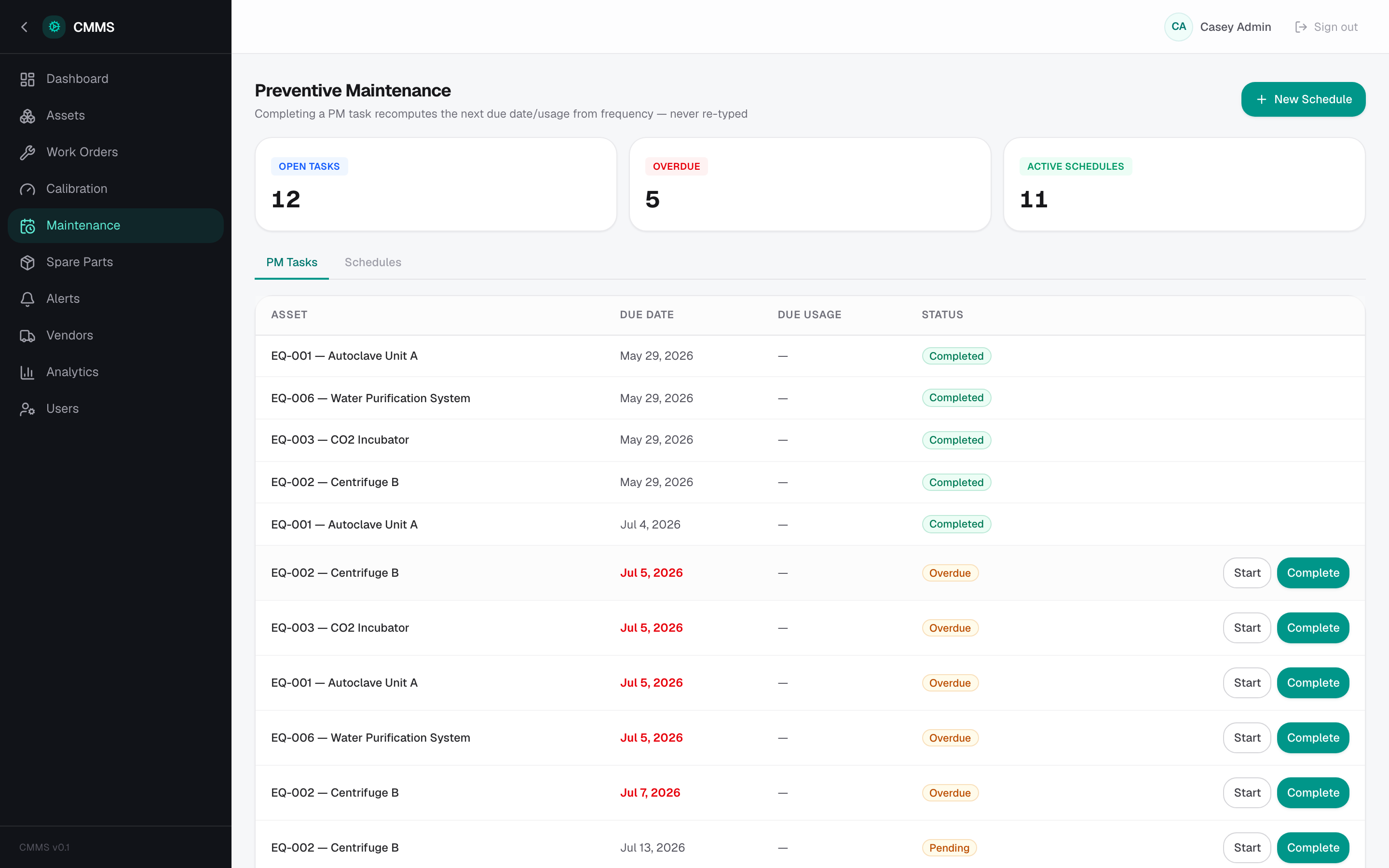
Task: Start the Jul 5 Centrifuge B task
Action: [1247, 573]
